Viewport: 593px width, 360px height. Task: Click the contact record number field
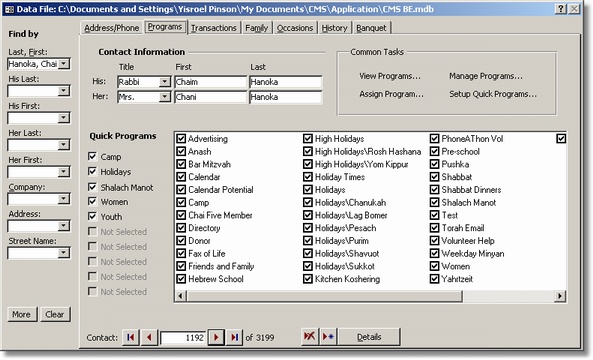[x=183, y=337]
